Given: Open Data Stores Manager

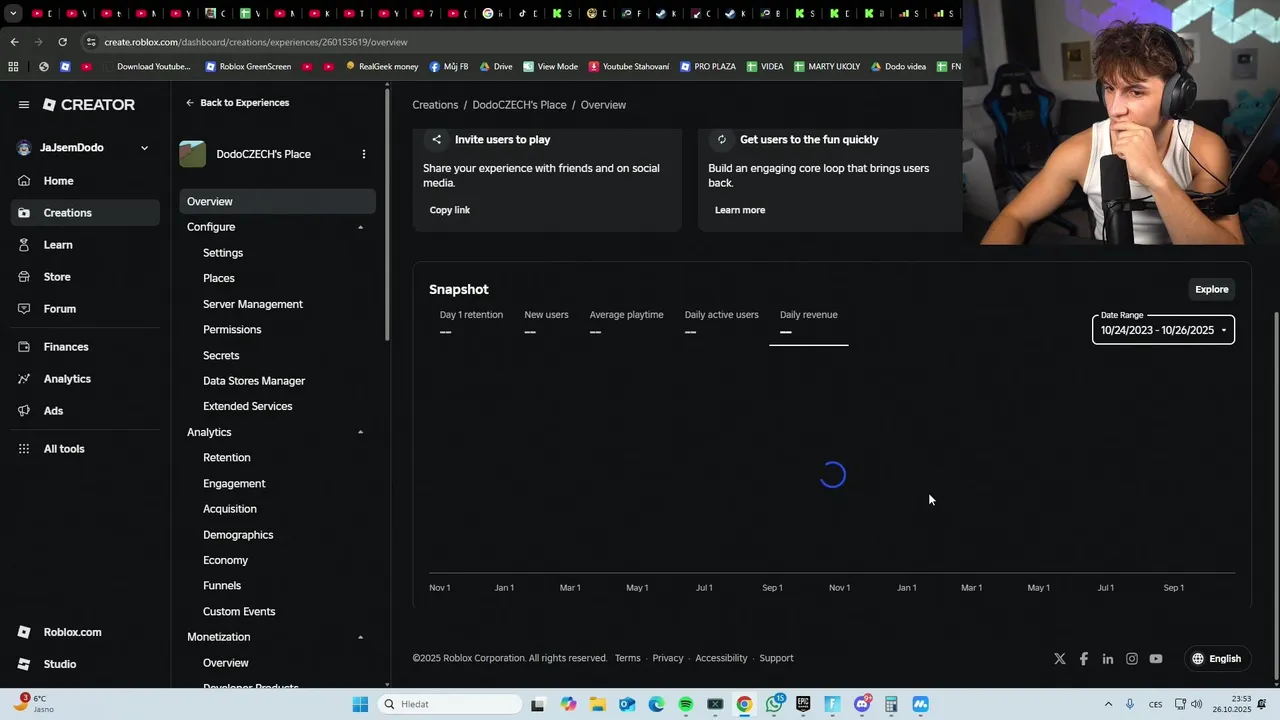Looking at the screenshot, I should [254, 381].
